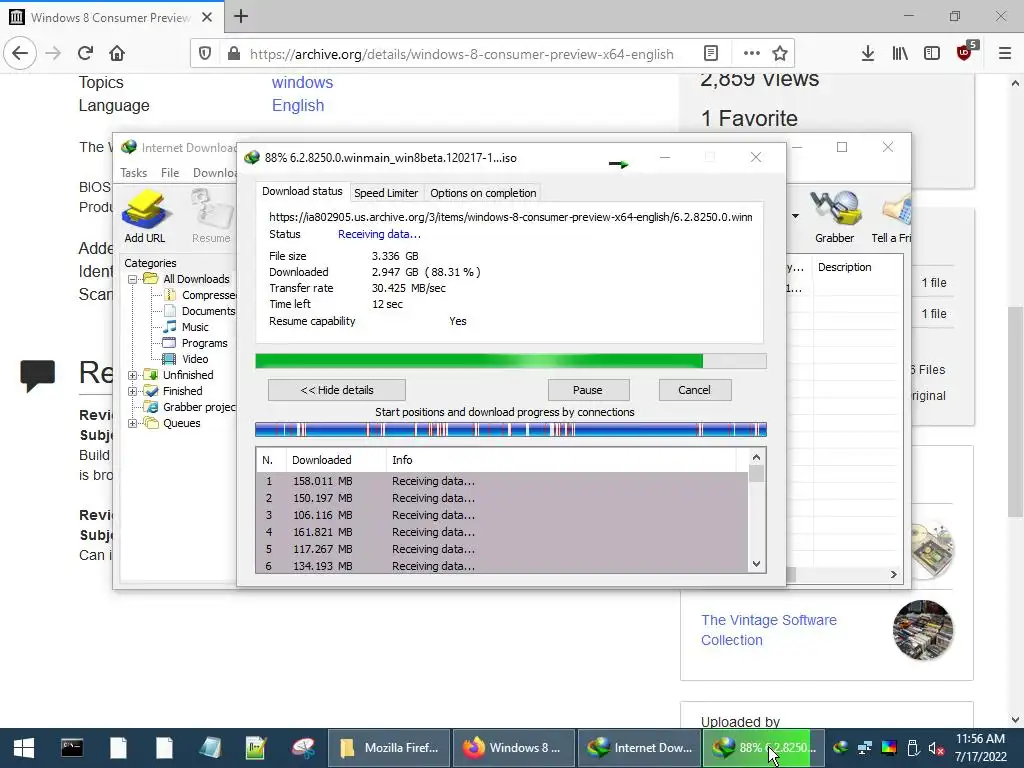The width and height of the screenshot is (1024, 768).
Task: Click the Add URL icon in IDM
Action: pyautogui.click(x=145, y=216)
